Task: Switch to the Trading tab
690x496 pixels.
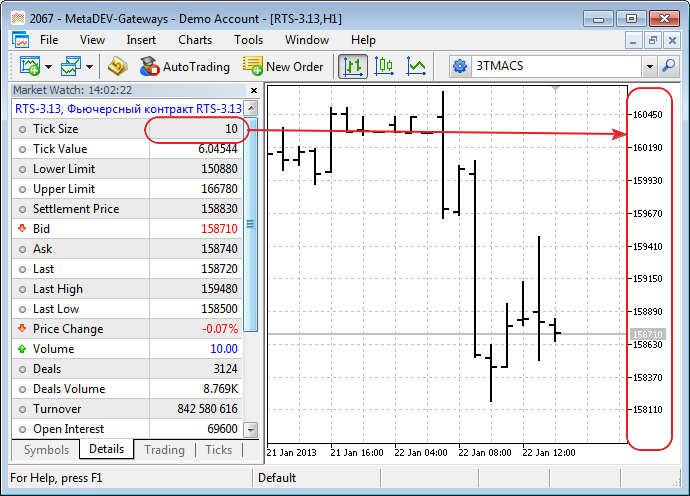Action: coord(165,450)
